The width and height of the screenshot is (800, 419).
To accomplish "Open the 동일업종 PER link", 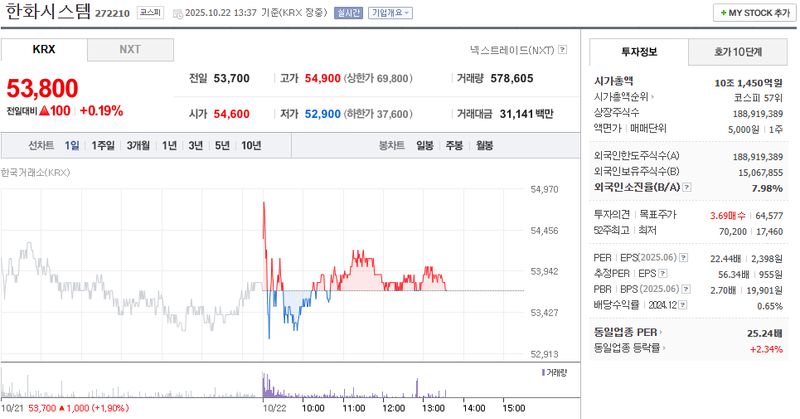I will tap(628, 332).
